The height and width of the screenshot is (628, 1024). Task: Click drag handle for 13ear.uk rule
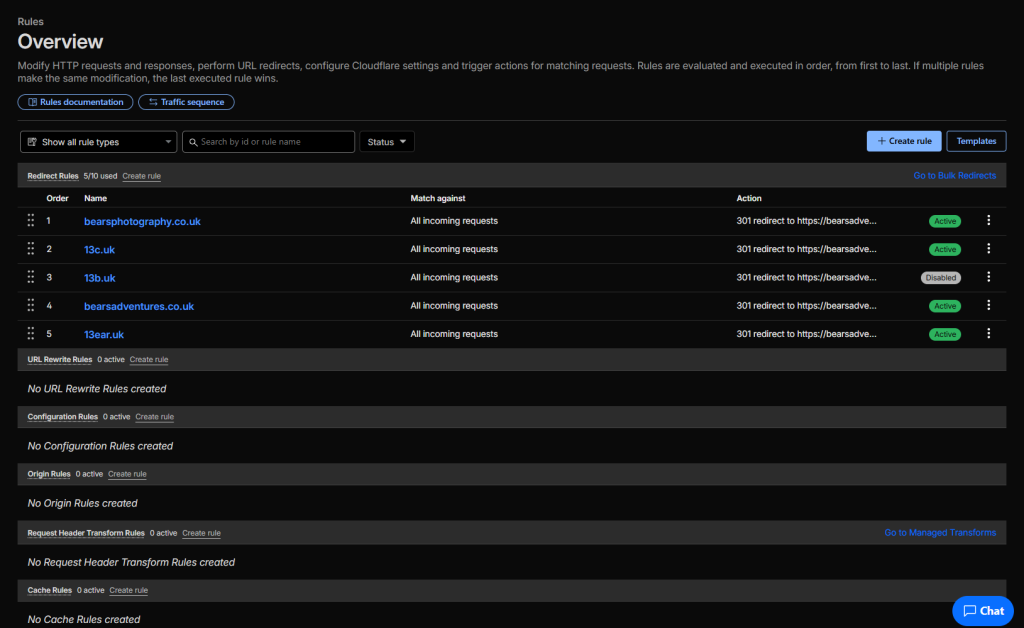31,334
